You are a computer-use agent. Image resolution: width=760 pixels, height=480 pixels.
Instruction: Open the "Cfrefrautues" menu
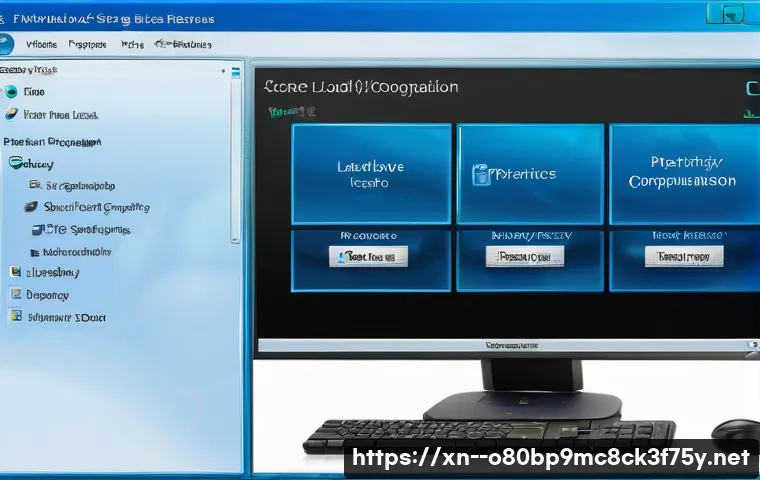(183, 45)
